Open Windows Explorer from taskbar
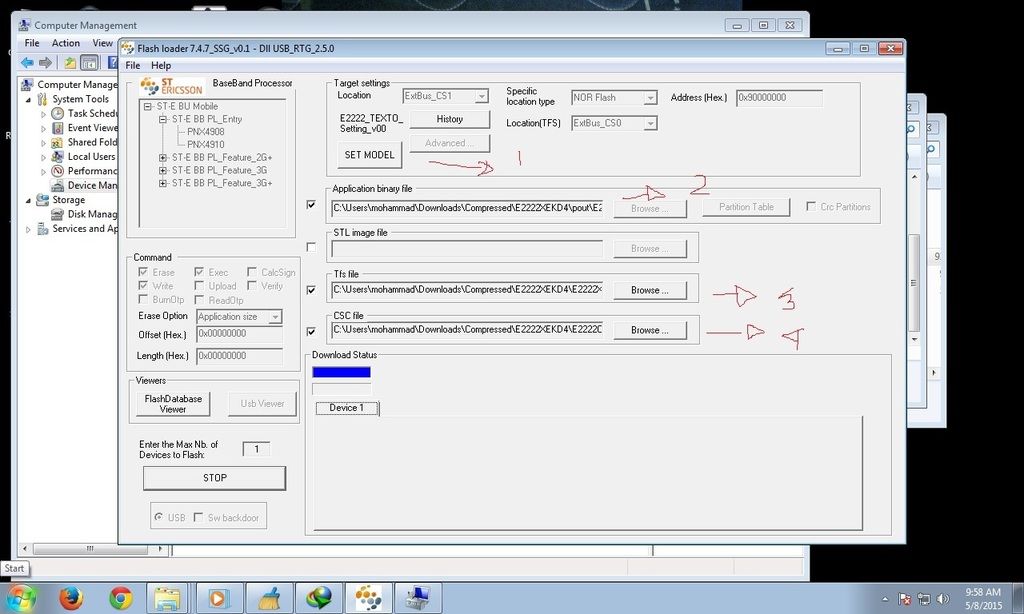The height and width of the screenshot is (614, 1024). [168, 598]
